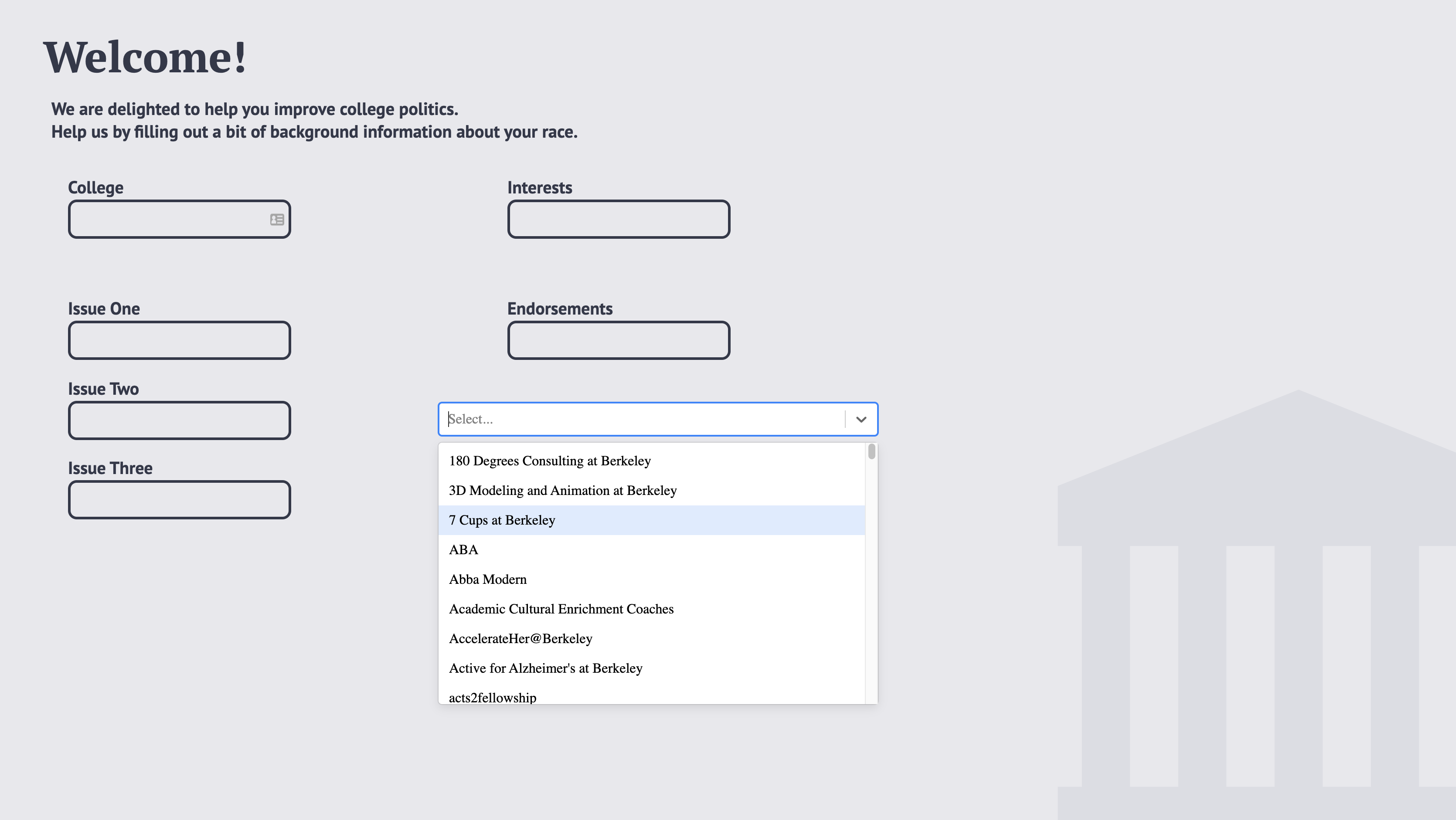
Task: Click the Endorsements input field
Action: pos(618,341)
